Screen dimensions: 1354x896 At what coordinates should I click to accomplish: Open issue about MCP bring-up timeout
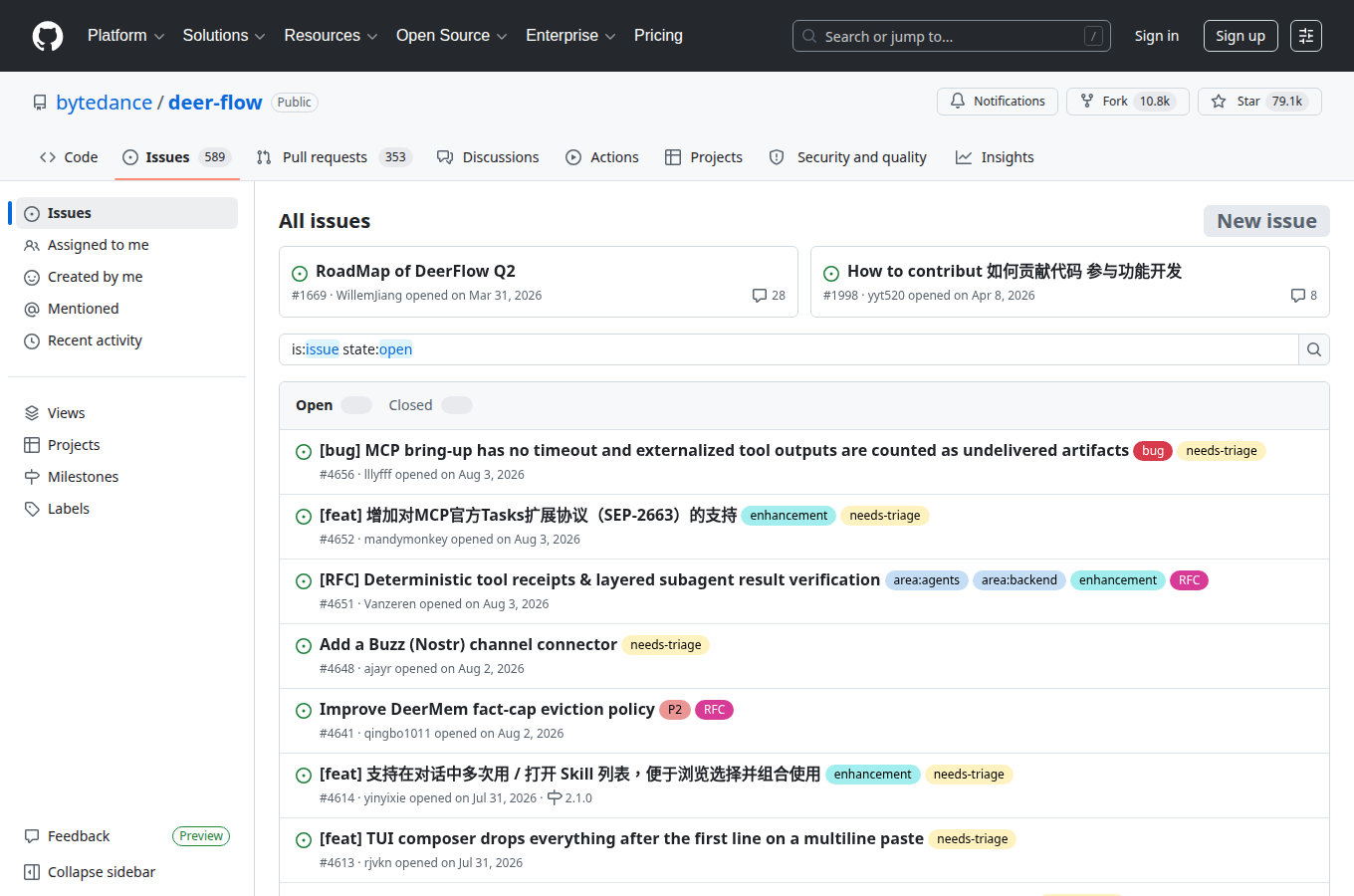(724, 450)
